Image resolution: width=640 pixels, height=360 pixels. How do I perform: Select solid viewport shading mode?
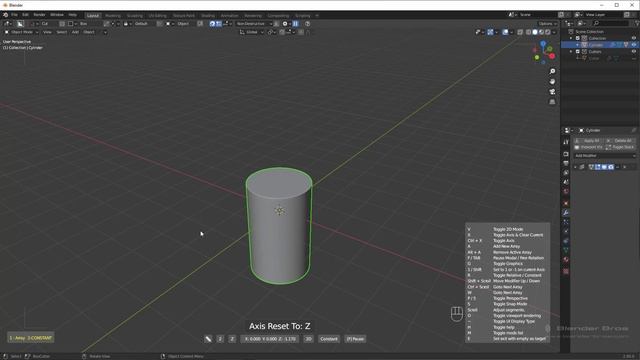535,32
